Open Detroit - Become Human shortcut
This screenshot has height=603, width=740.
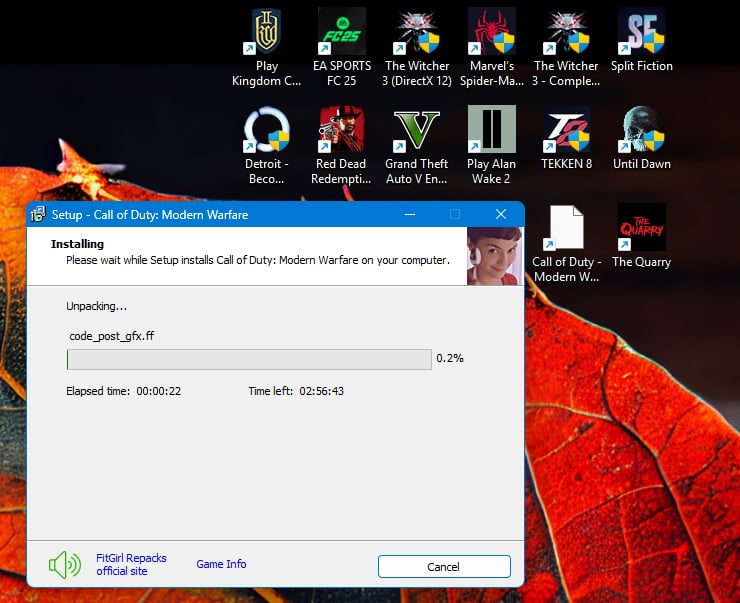coord(267,145)
